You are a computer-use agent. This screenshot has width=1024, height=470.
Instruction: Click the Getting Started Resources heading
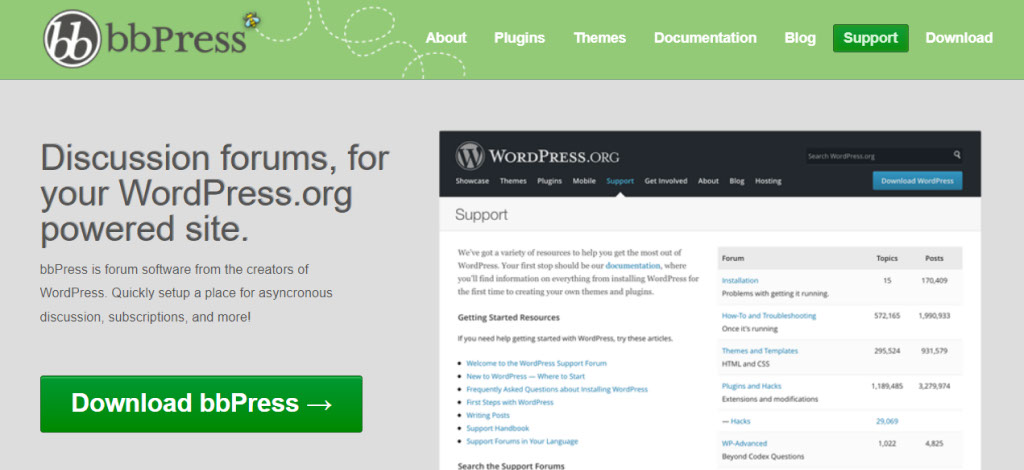coord(509,317)
